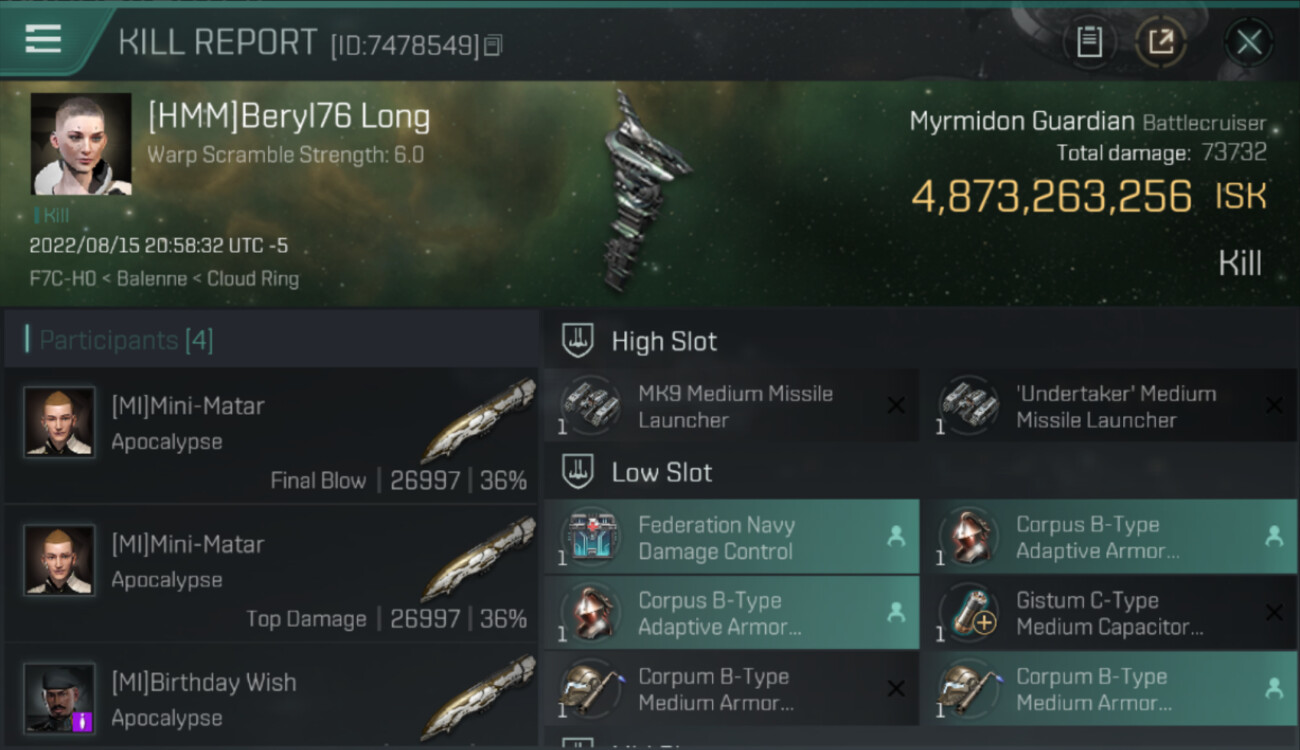This screenshot has width=1300, height=750.
Task: Toggle the X mark on Gistum C-Type Capacitor
Action: (x=1274, y=613)
